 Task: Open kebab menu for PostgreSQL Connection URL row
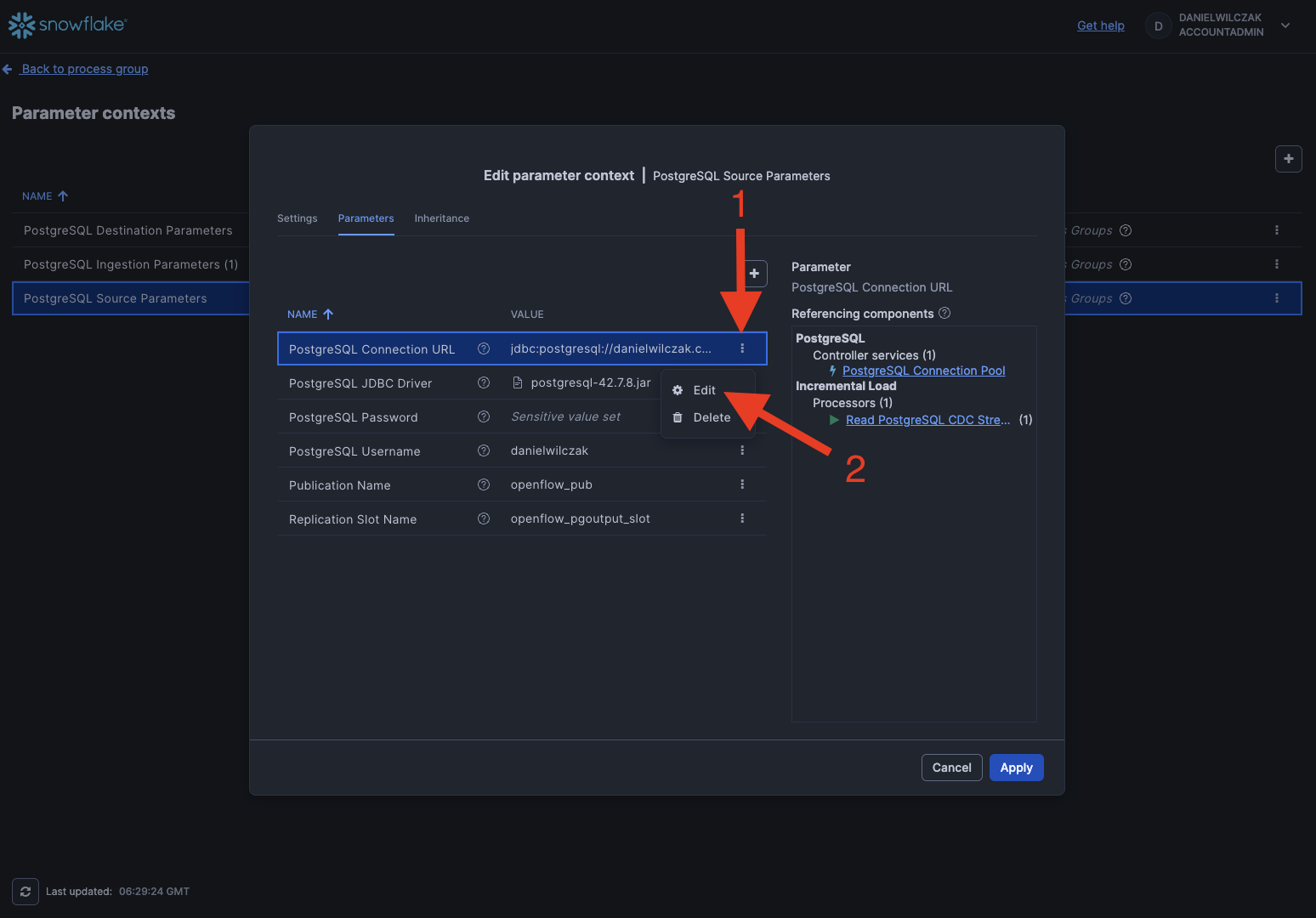point(742,348)
